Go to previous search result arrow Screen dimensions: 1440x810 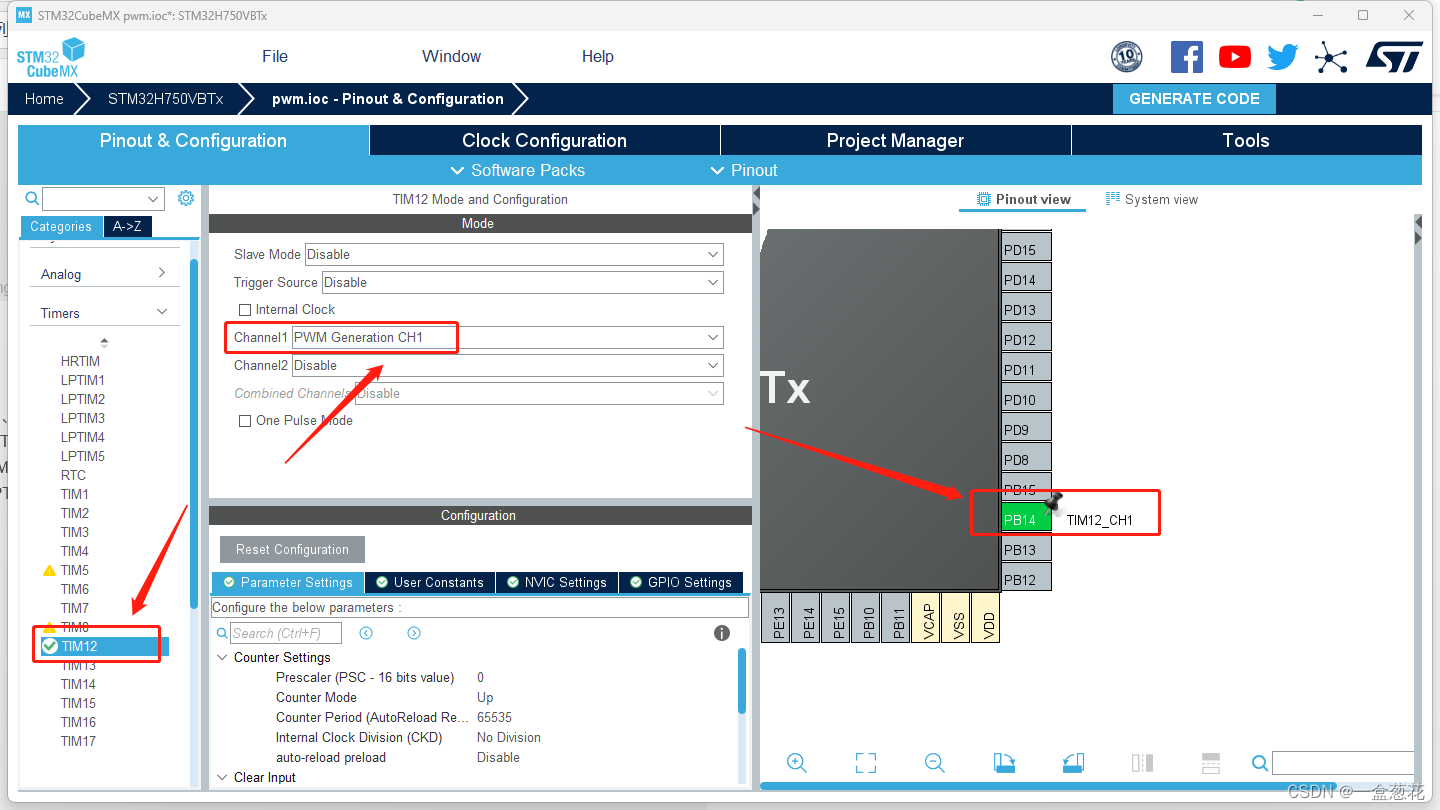[366, 633]
